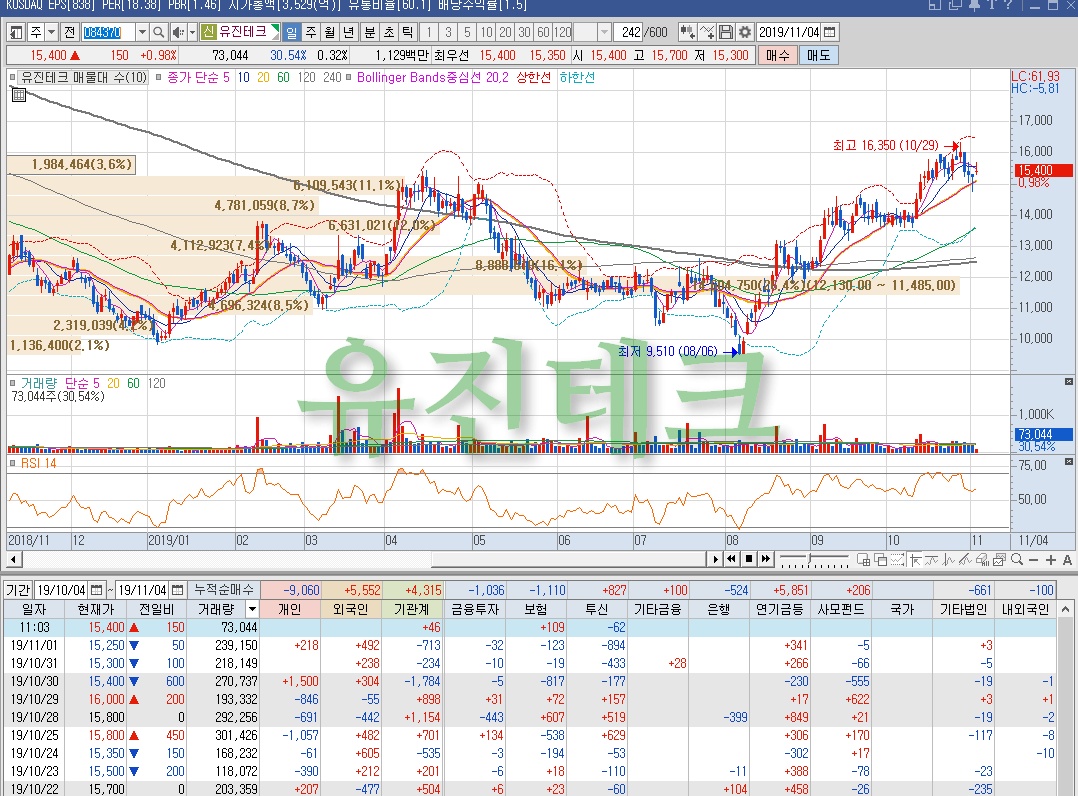The image size is (1078, 796).
Task: Click the data grid icon on the chart
Action: point(19,95)
